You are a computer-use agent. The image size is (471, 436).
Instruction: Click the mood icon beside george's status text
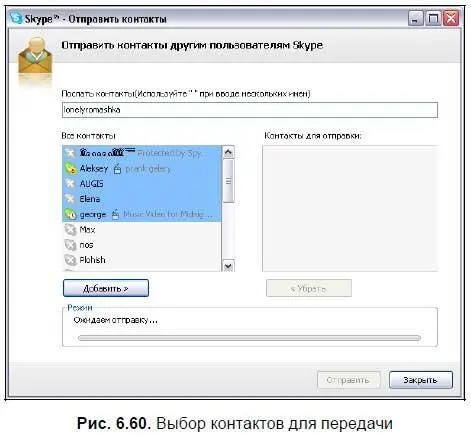[x=115, y=215]
